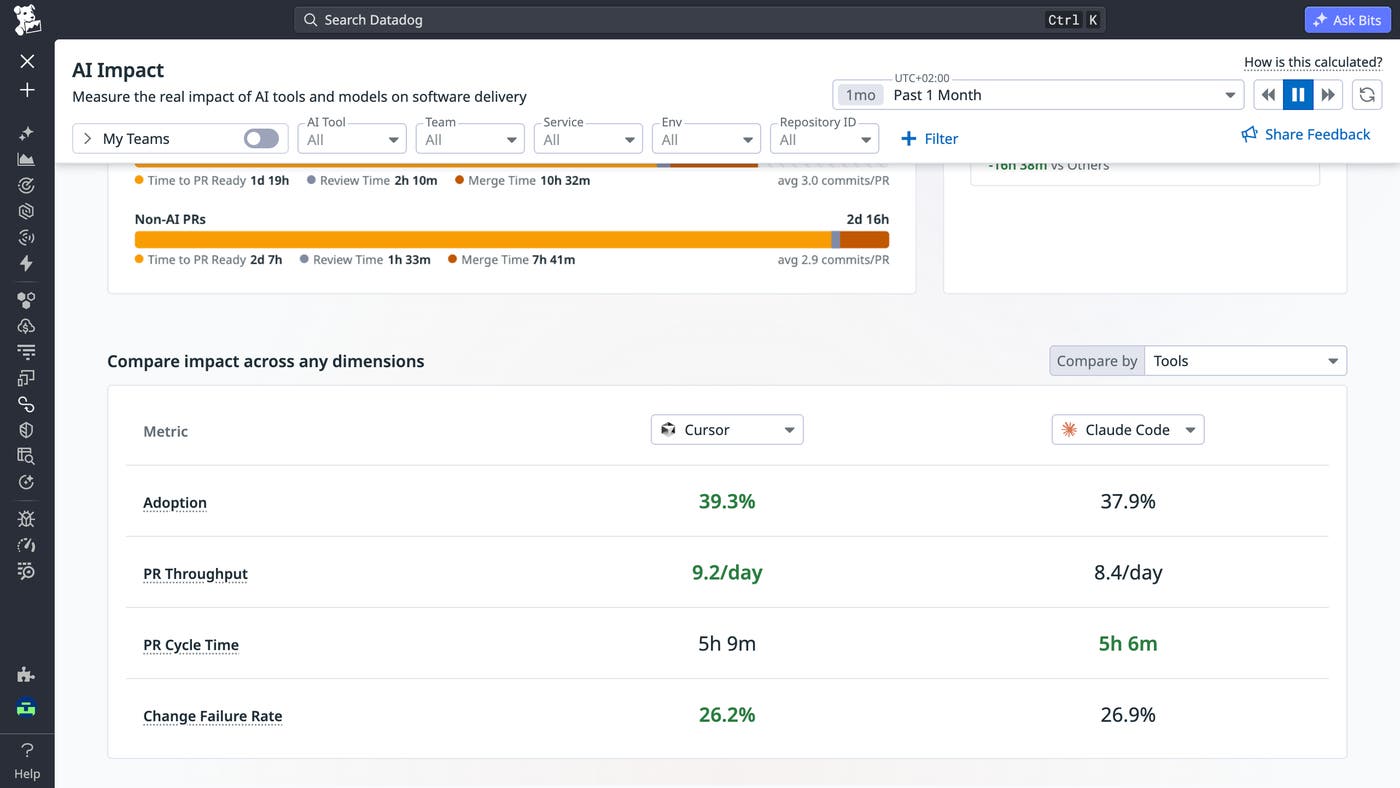Open the sparkle stars sidebar icon
The width and height of the screenshot is (1400, 788).
pyautogui.click(x=27, y=133)
